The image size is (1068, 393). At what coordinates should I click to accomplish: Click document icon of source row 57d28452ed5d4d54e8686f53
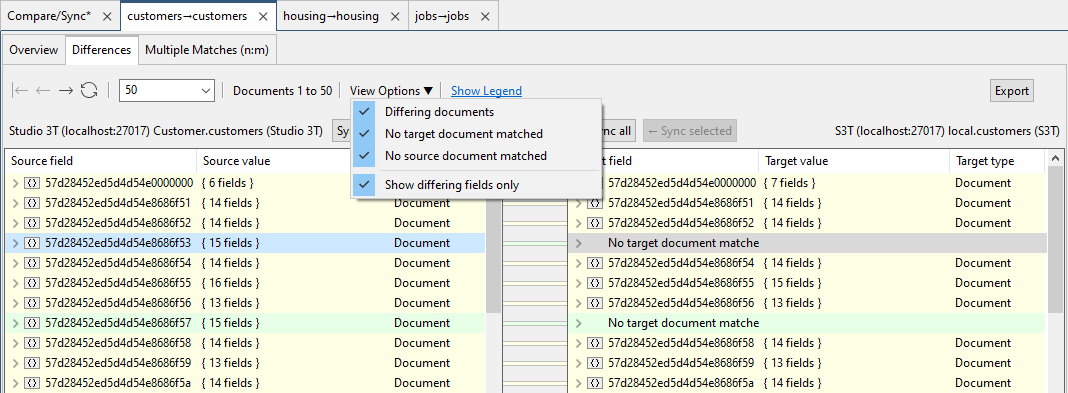click(x=32, y=242)
